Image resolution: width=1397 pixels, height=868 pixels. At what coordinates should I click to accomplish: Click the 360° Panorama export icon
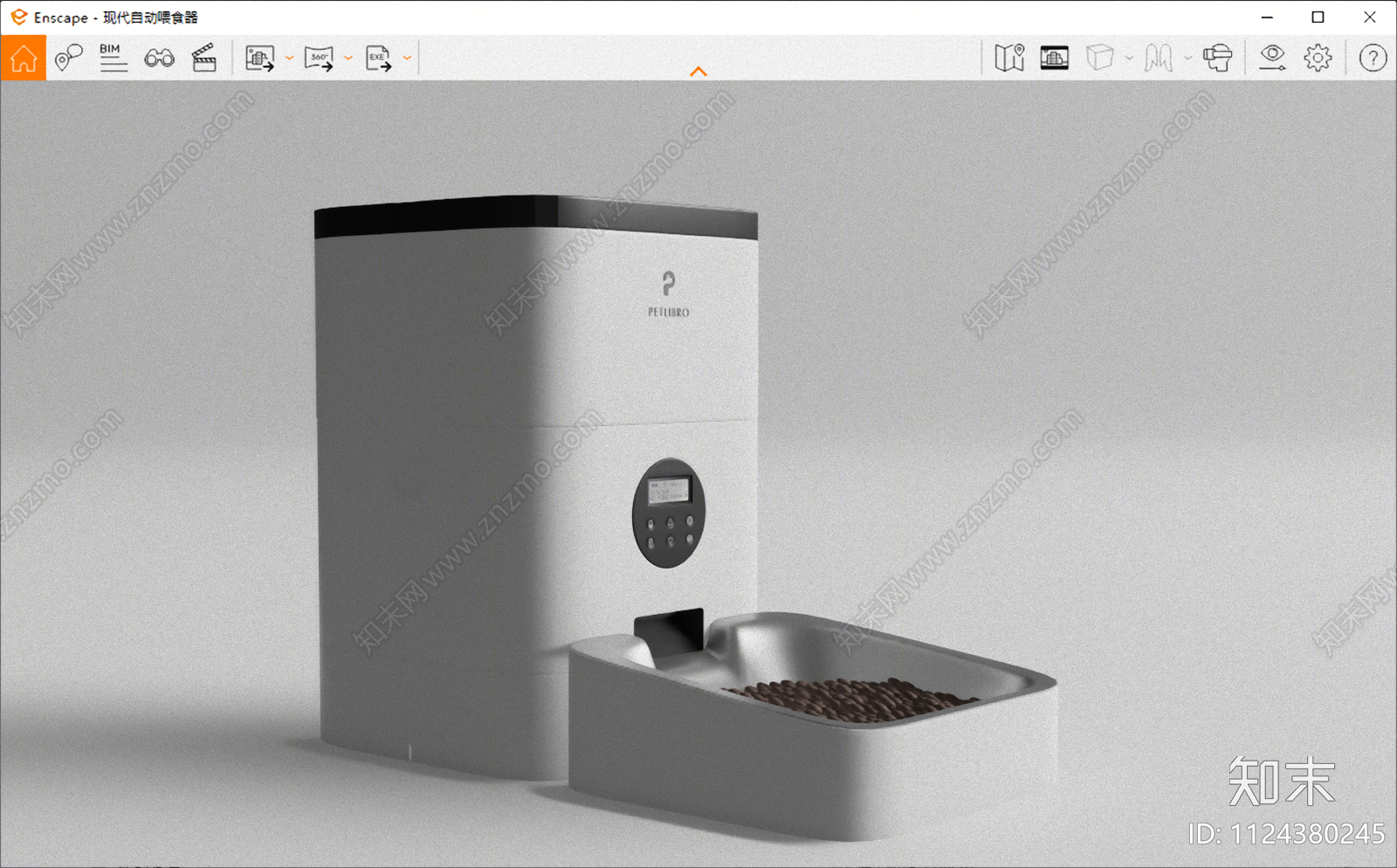coord(319,59)
